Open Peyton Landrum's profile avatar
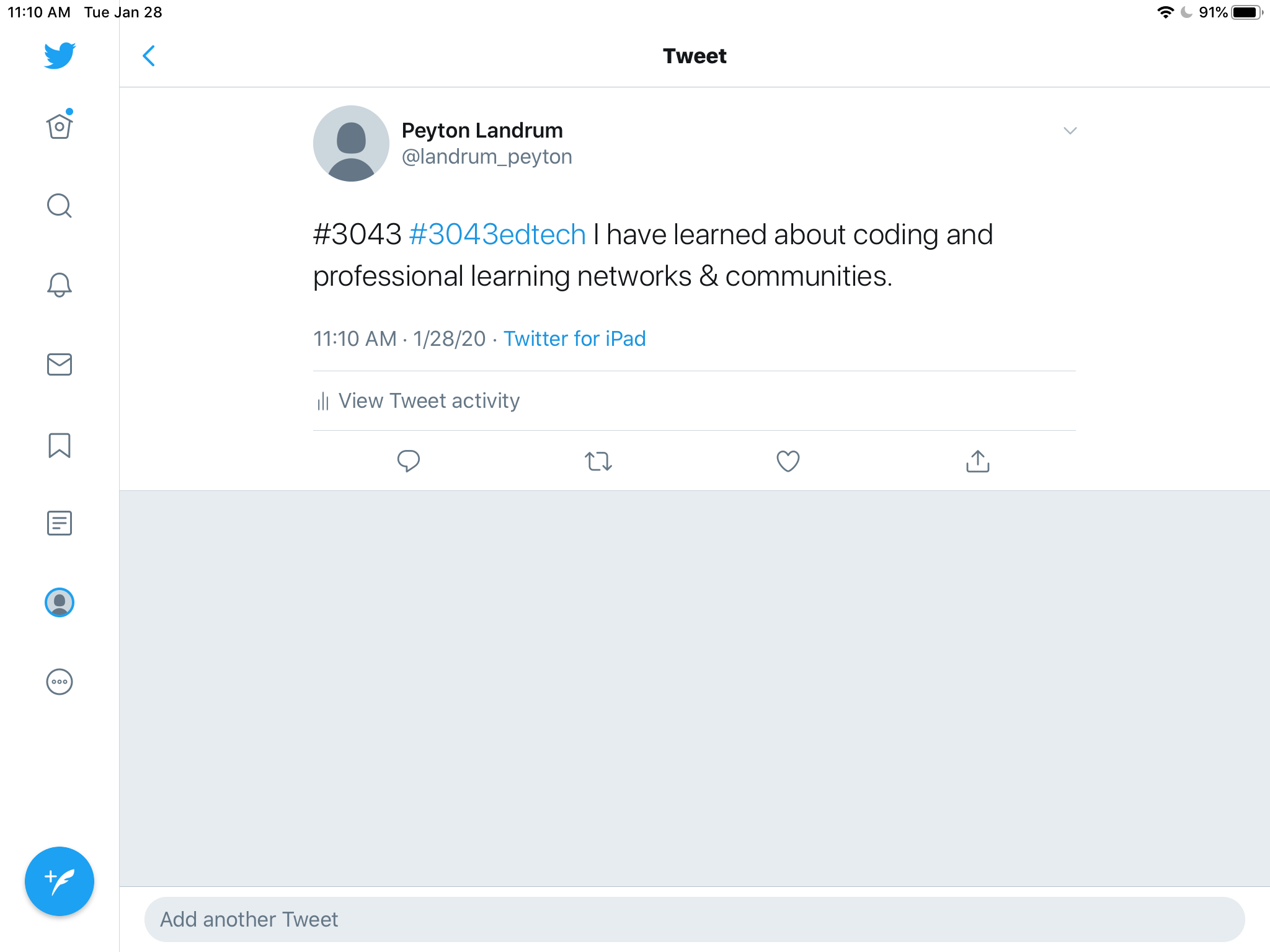The height and width of the screenshot is (952, 1270). [x=351, y=143]
